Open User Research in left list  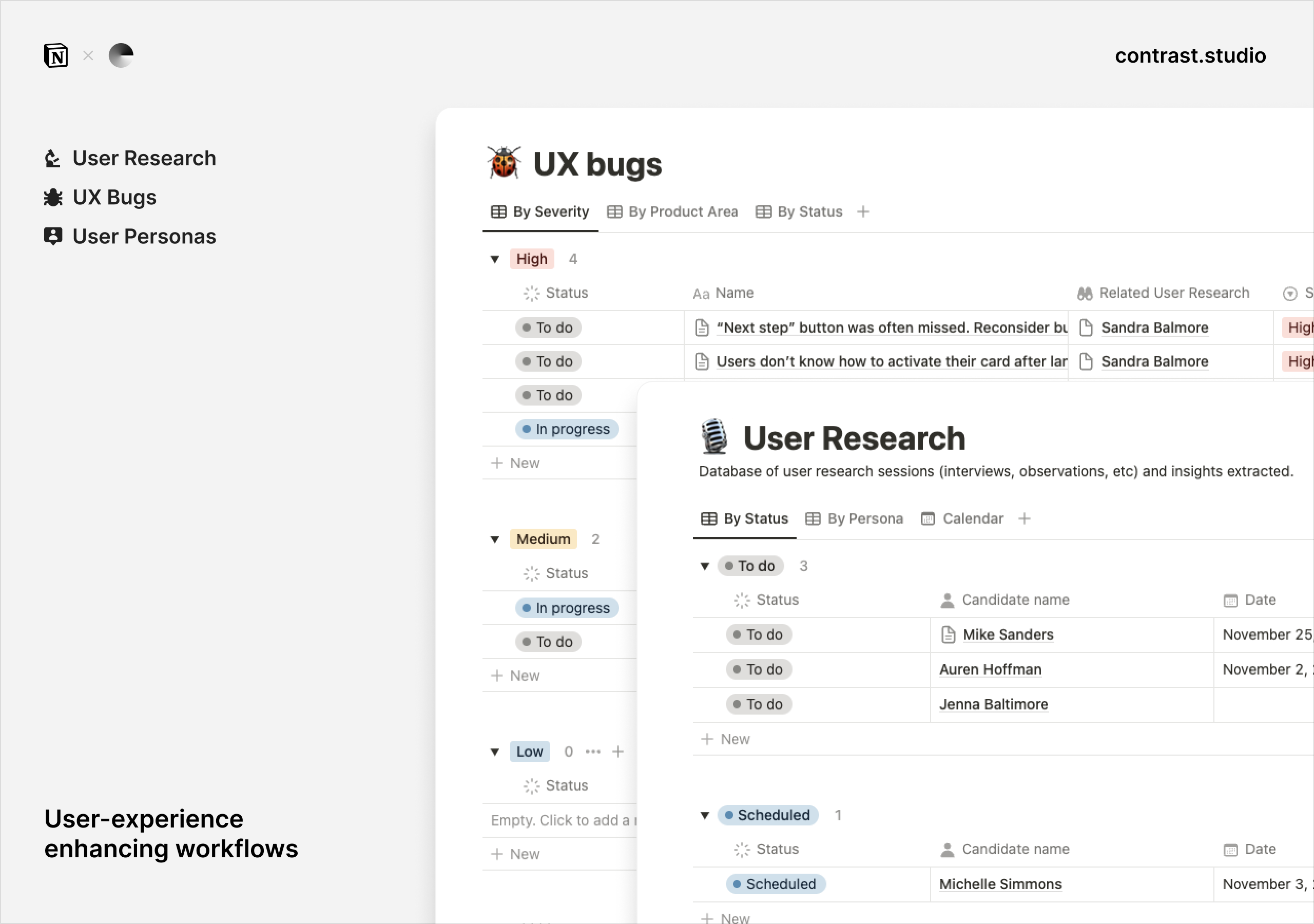coord(130,159)
